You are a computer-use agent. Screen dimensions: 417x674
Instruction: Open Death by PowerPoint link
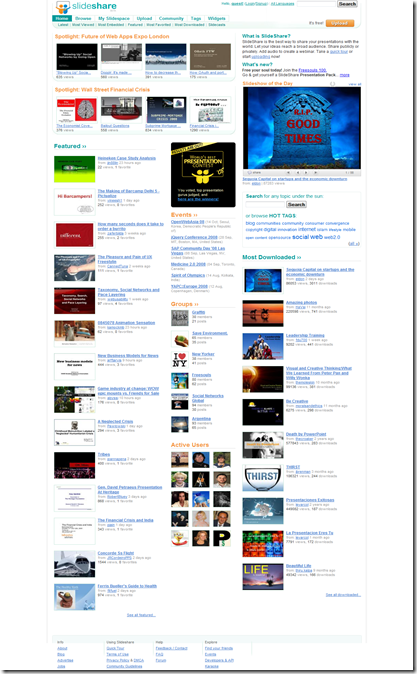306,434
